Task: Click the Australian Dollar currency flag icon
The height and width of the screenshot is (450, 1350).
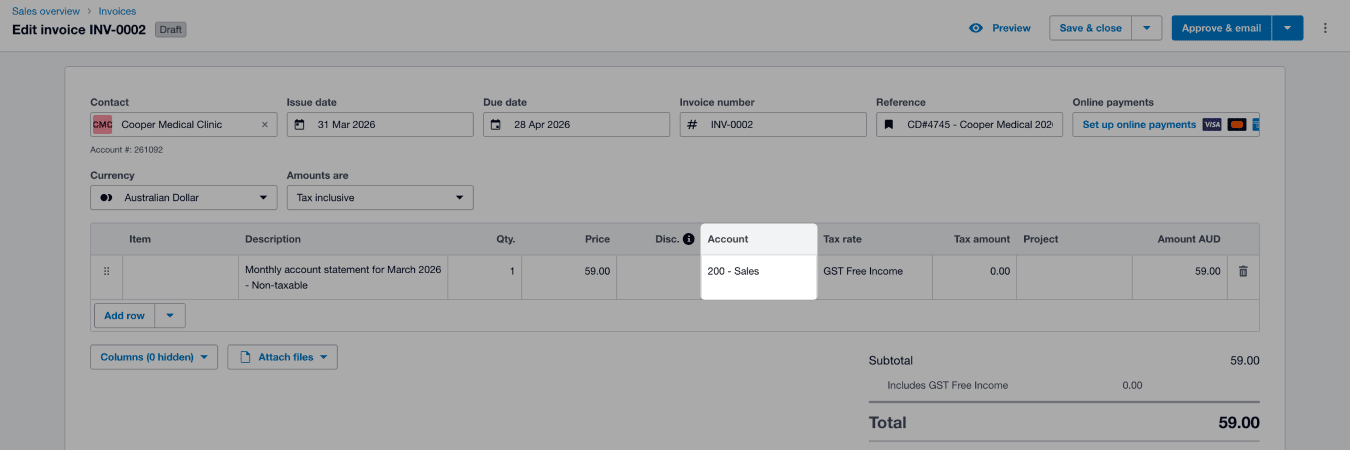Action: [106, 198]
